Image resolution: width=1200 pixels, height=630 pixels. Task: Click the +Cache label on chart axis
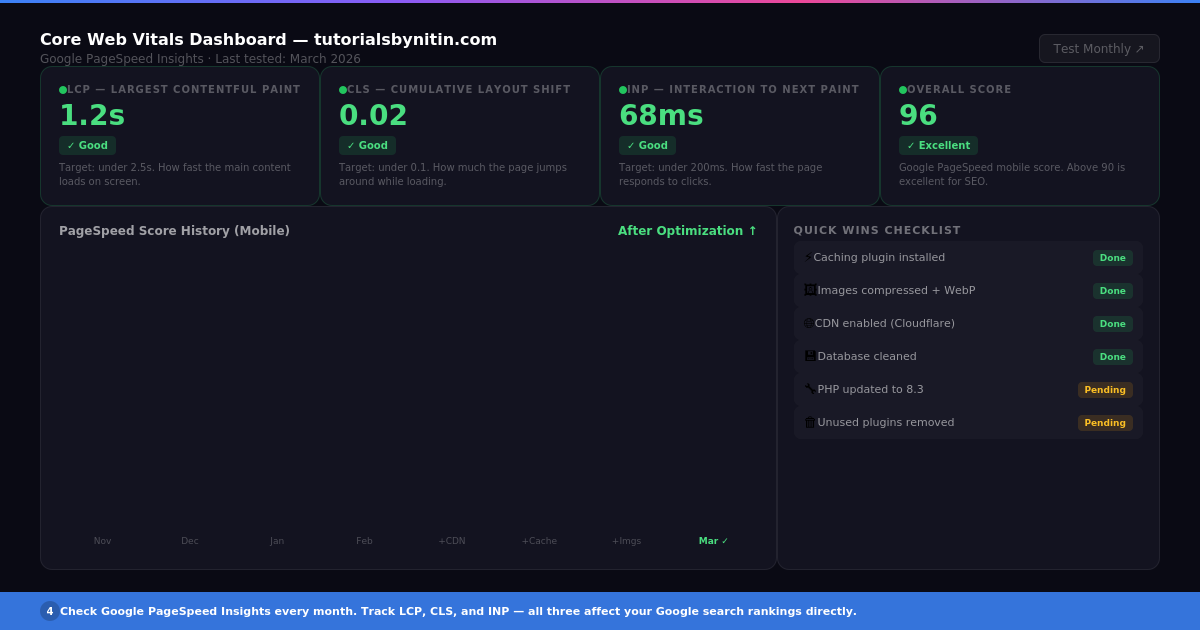click(x=539, y=541)
